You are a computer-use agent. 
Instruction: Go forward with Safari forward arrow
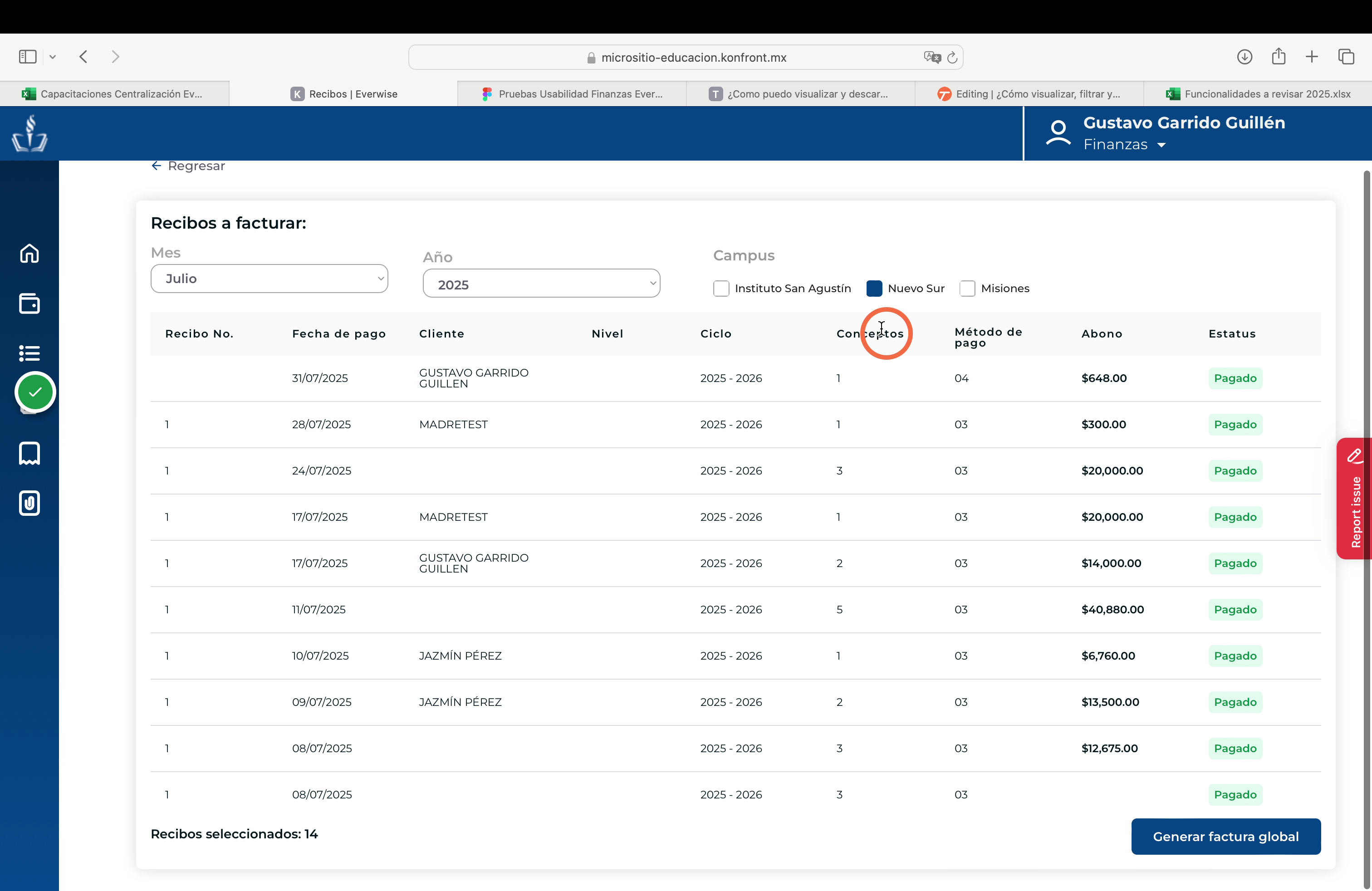pyautogui.click(x=115, y=56)
